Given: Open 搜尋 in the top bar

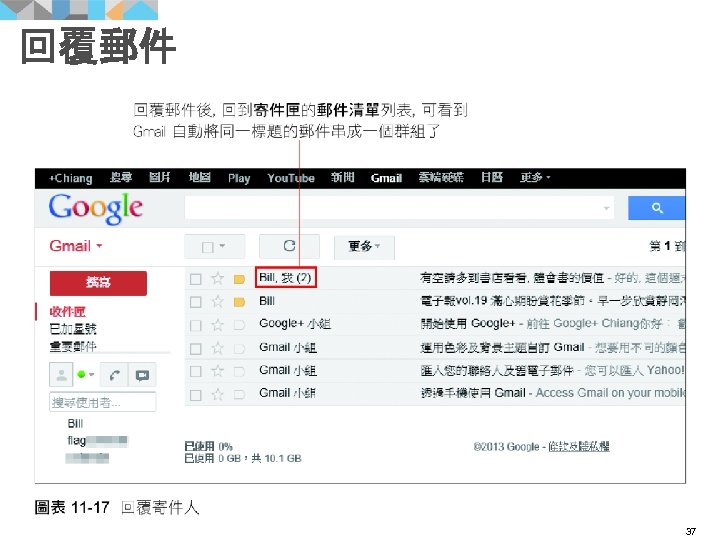Looking at the screenshot, I should [121, 177].
